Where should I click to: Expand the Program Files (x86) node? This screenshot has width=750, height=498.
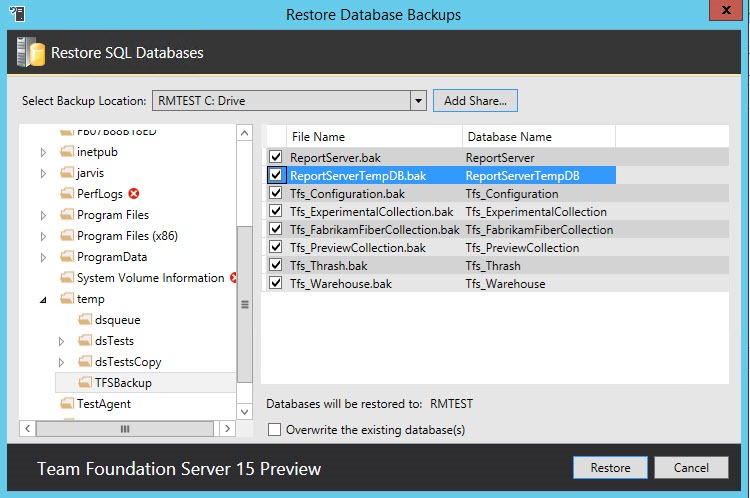tap(43, 237)
